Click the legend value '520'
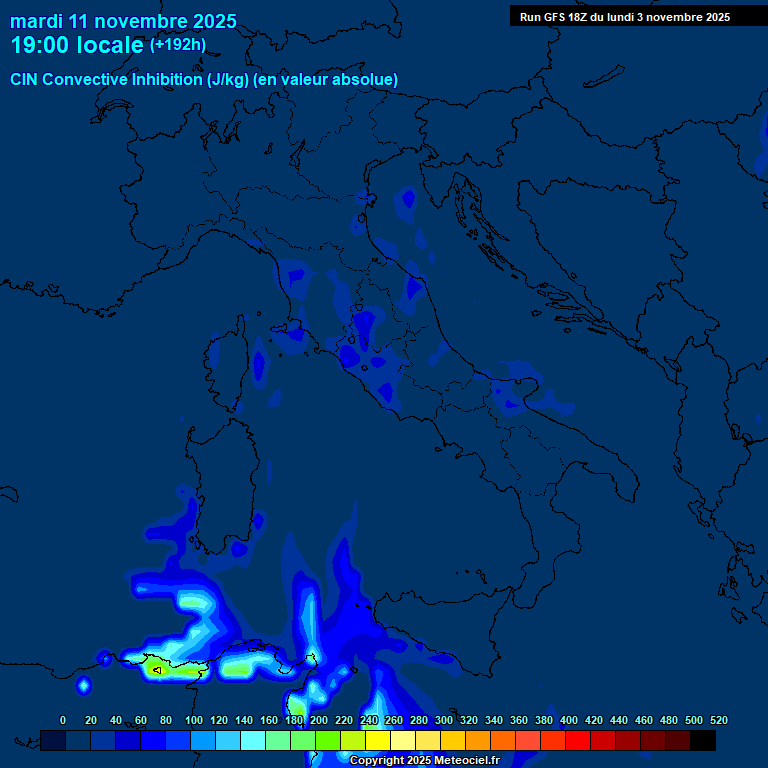 click(x=719, y=720)
